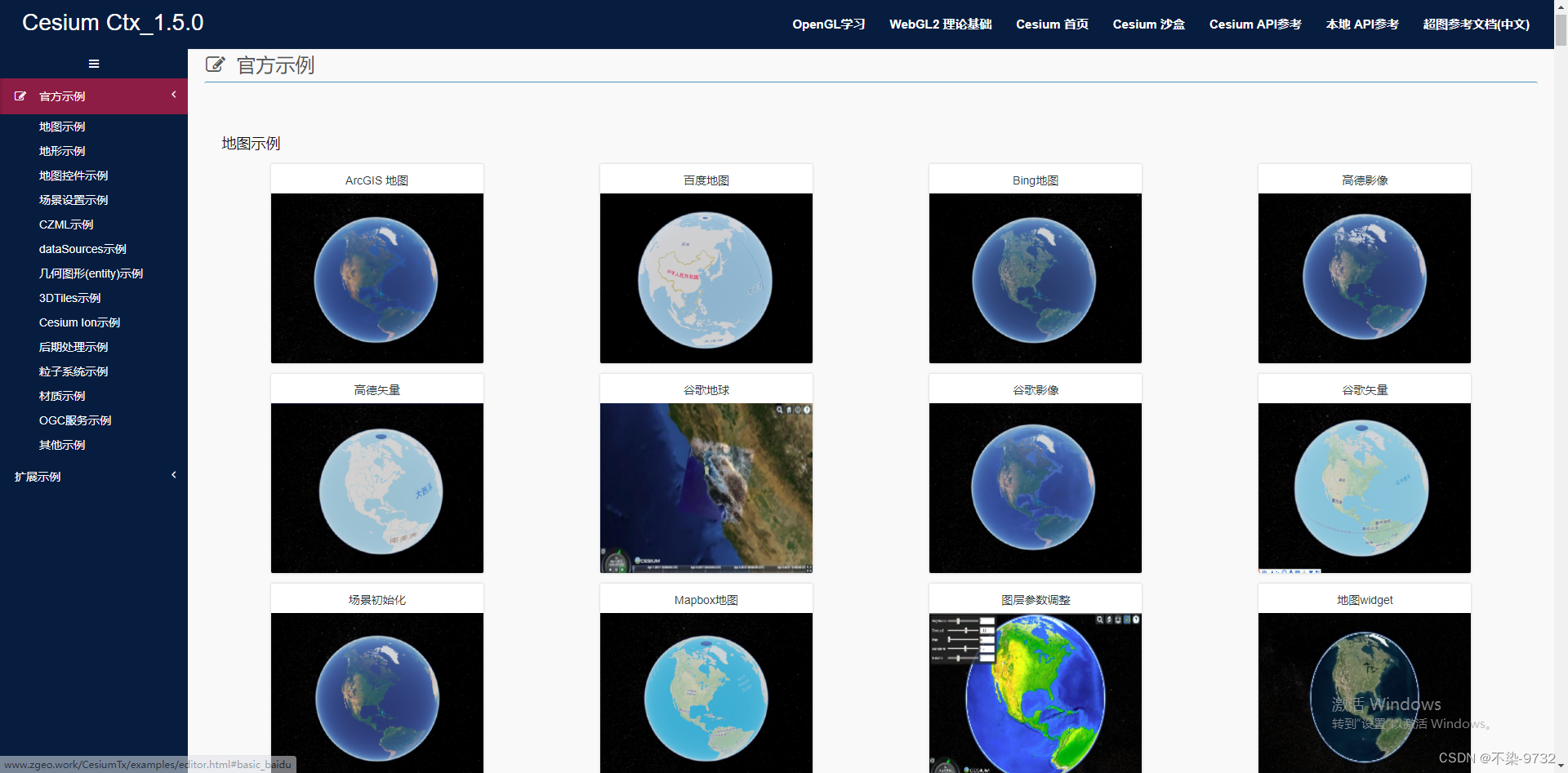Screen dimensions: 1568x773
Task: Click the edit icon beside 官方示例 in sidebar
Action: [x=20, y=96]
